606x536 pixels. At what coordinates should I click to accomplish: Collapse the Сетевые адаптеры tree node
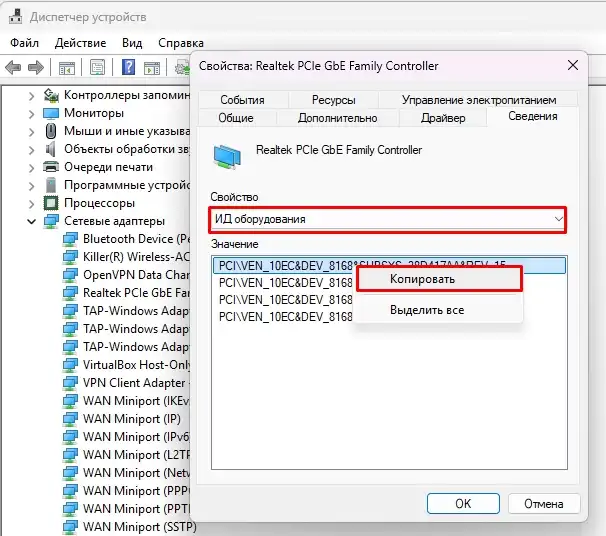[31, 221]
